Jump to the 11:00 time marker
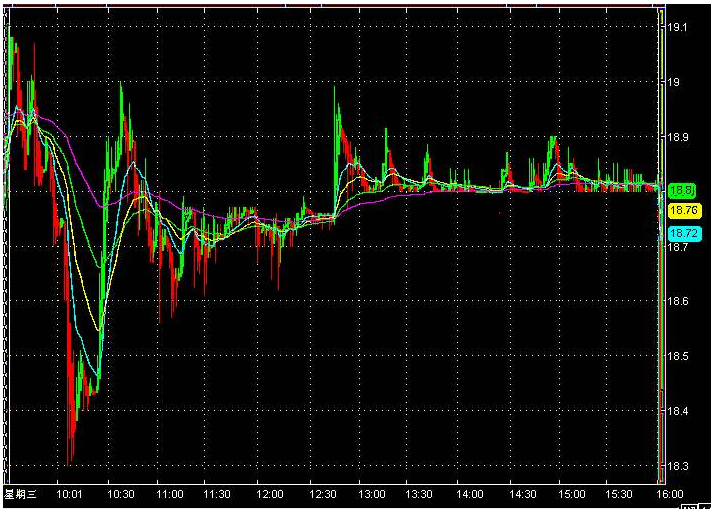The image size is (716, 529). point(170,494)
